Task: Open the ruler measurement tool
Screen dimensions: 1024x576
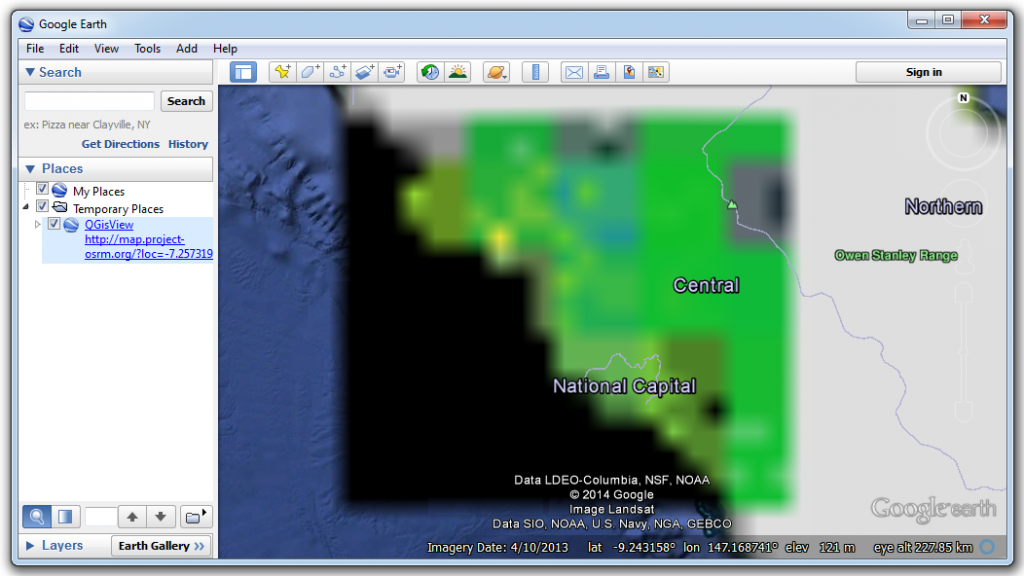Action: [x=536, y=72]
